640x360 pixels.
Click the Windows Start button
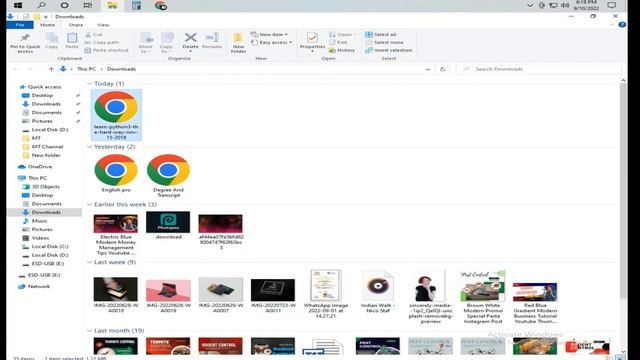[18, 5]
